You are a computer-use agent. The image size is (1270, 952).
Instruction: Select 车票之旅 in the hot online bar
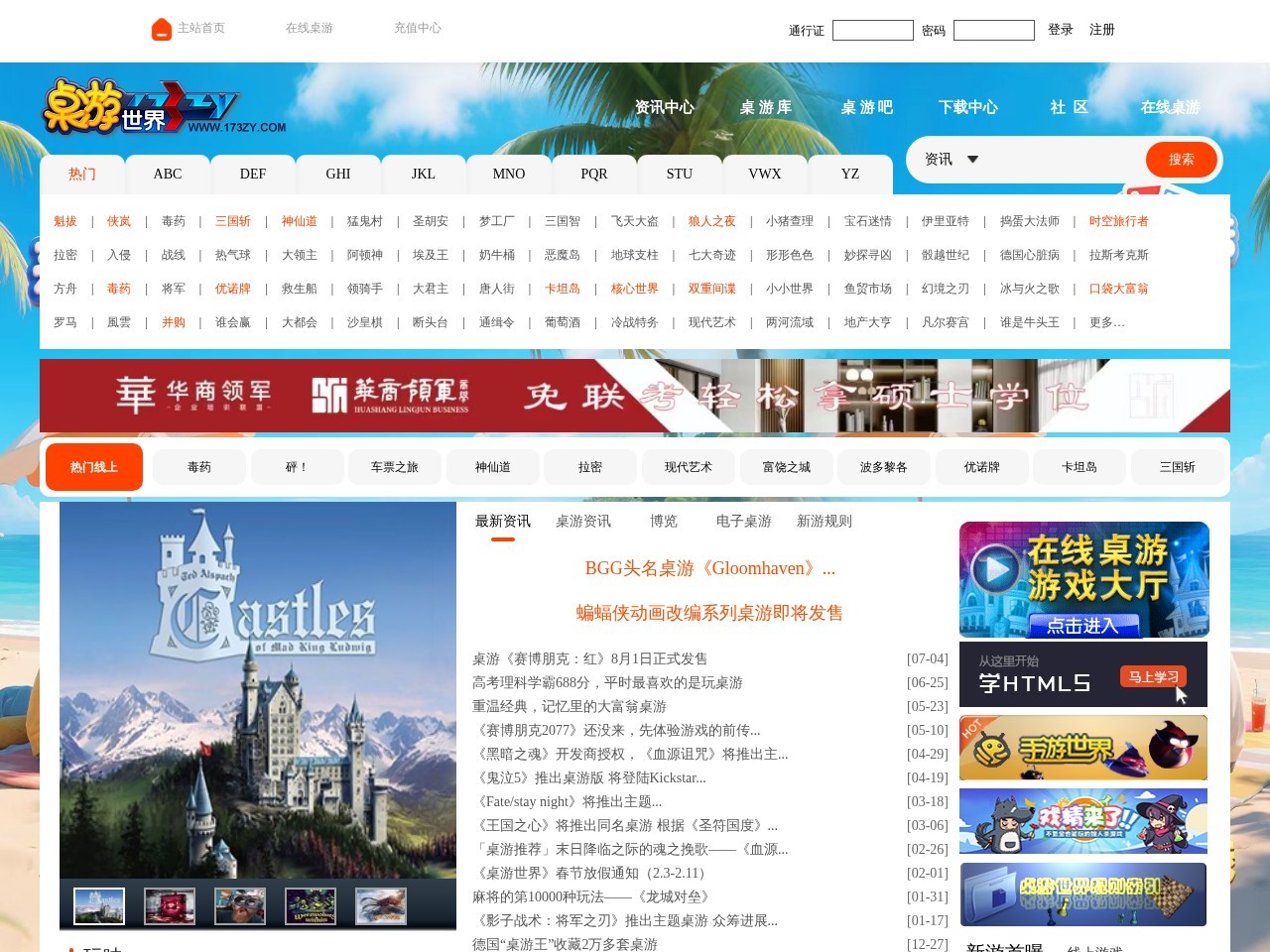[x=395, y=467]
